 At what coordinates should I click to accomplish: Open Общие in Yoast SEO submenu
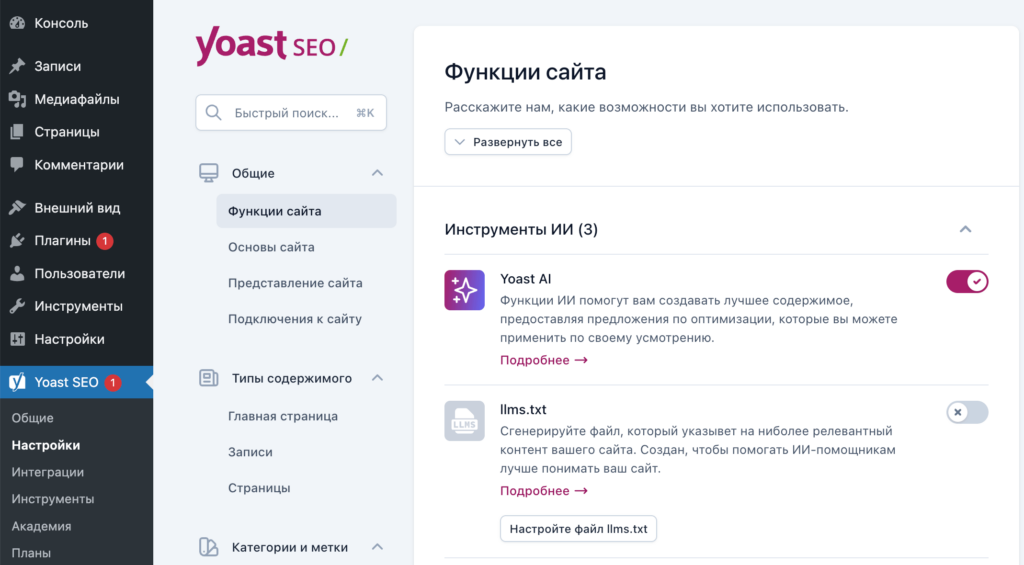(x=33, y=418)
